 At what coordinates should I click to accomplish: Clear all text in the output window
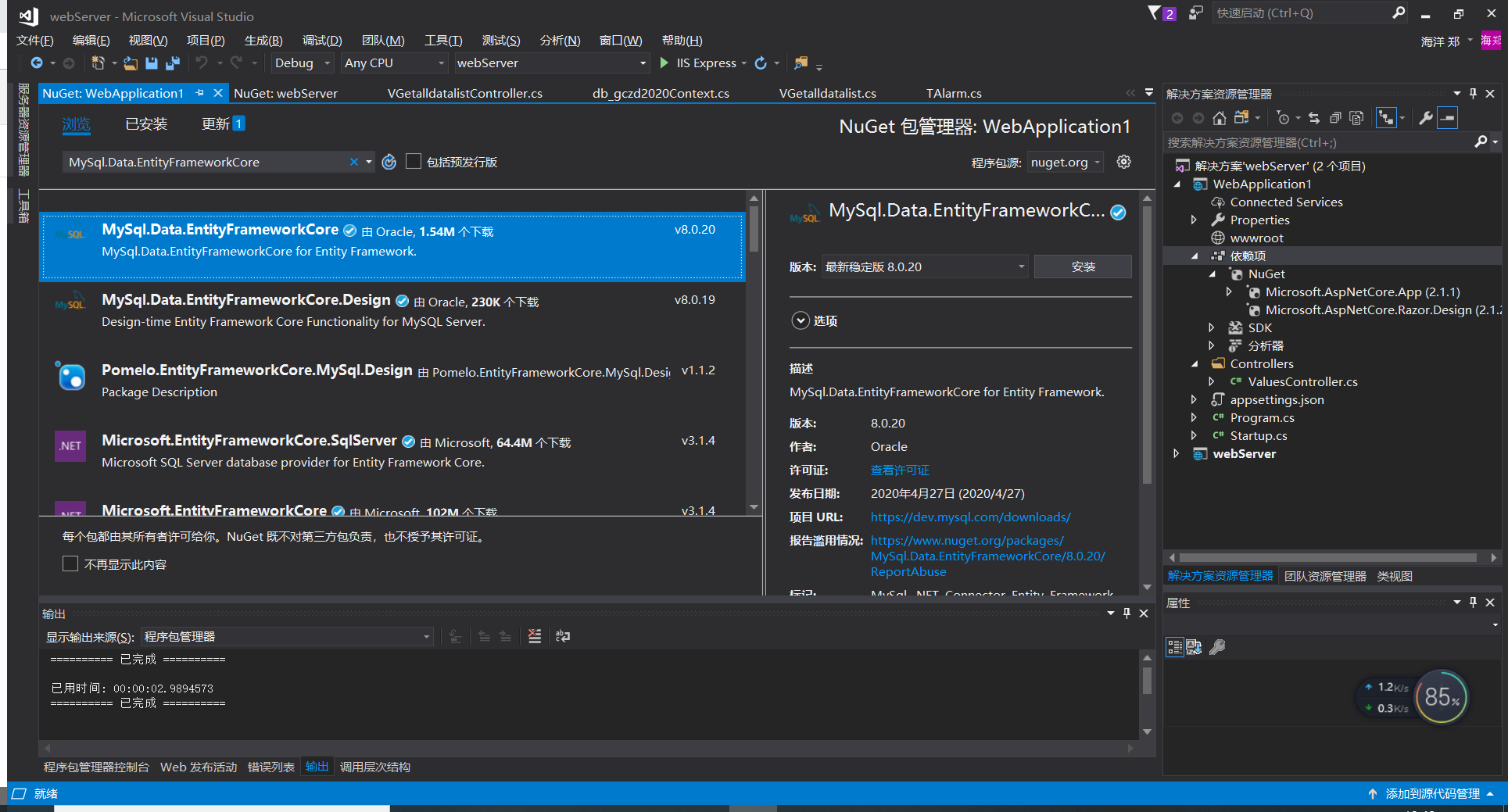535,636
